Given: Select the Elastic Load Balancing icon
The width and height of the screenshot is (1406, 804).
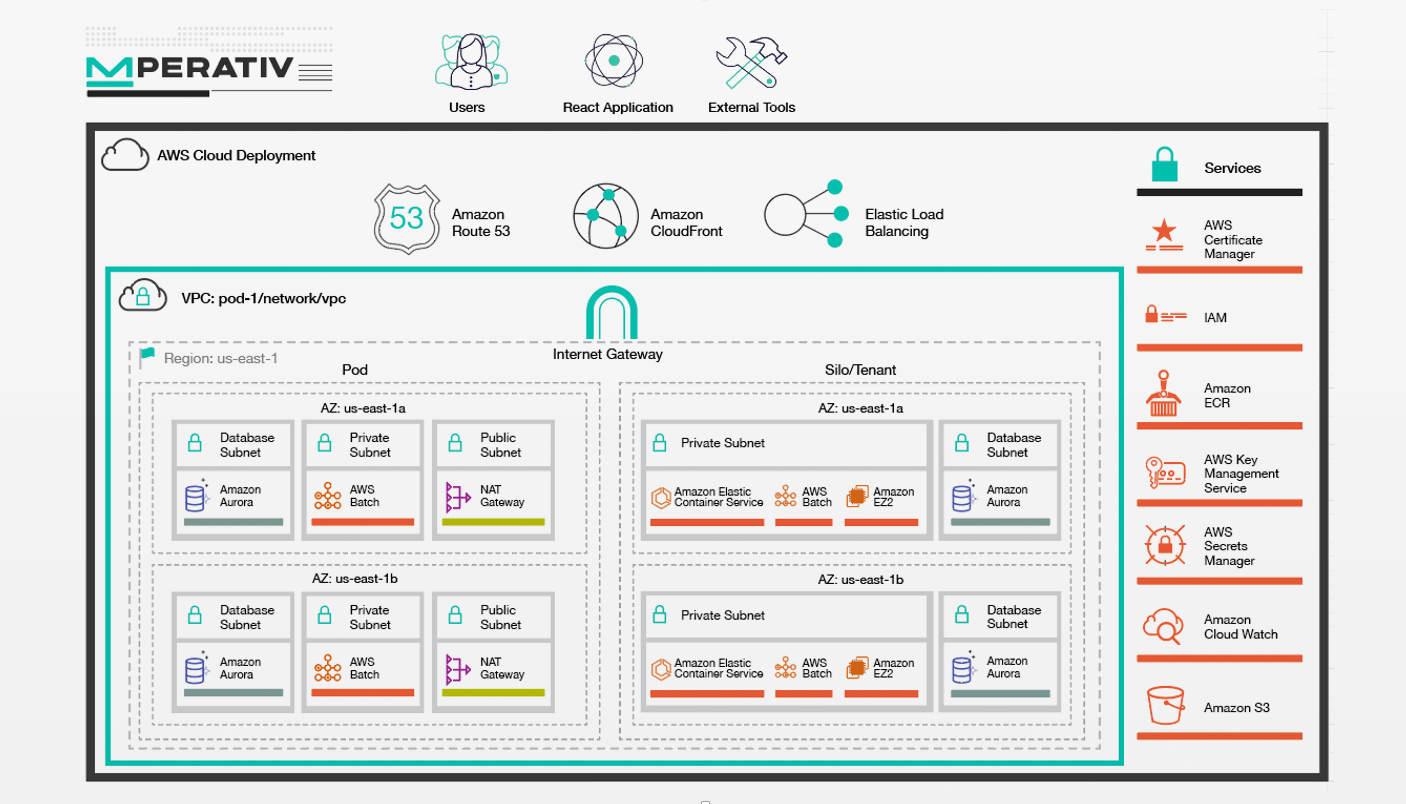Looking at the screenshot, I should click(x=804, y=213).
